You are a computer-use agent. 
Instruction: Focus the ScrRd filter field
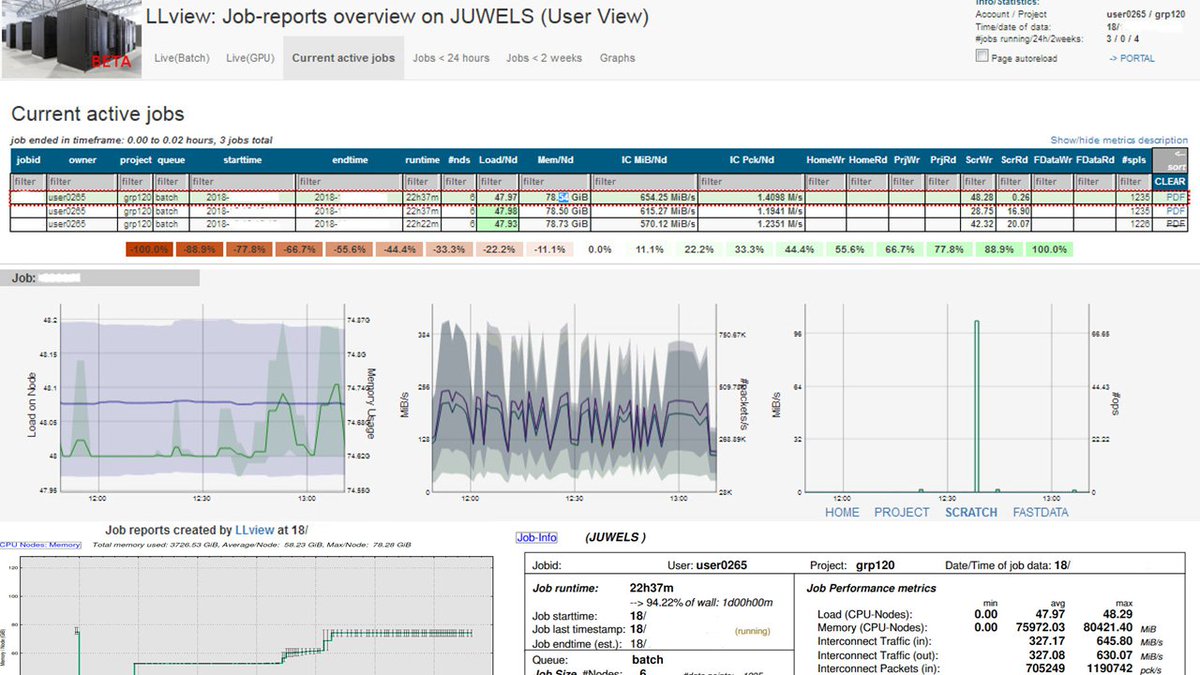[x=1013, y=182]
